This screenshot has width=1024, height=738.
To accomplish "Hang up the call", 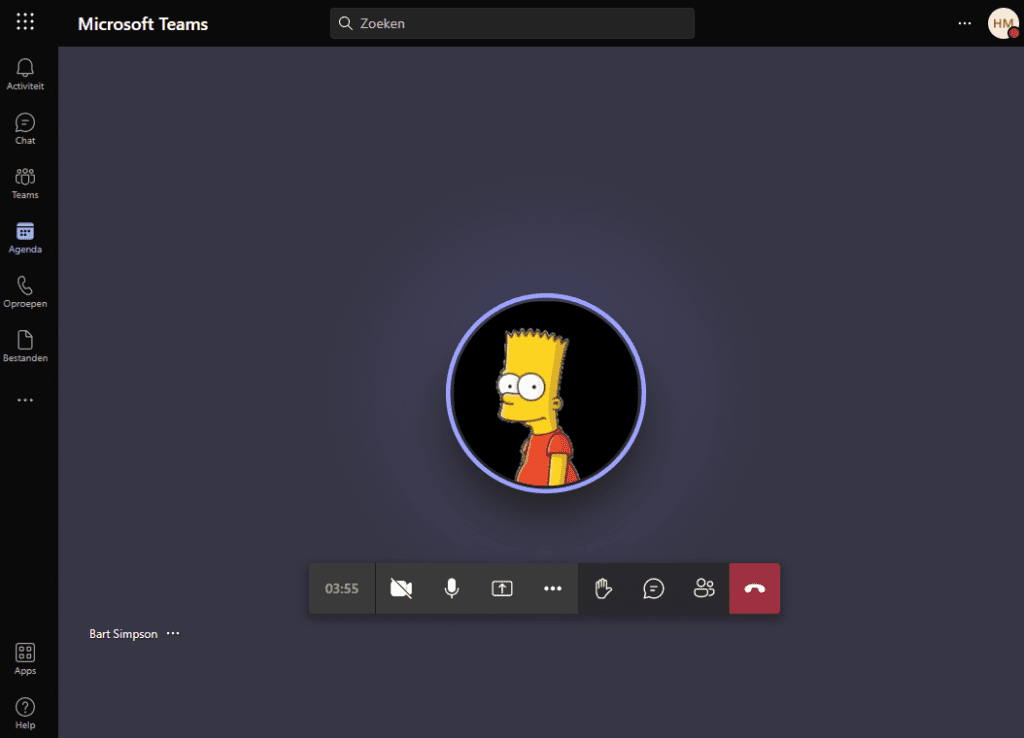I will (754, 588).
